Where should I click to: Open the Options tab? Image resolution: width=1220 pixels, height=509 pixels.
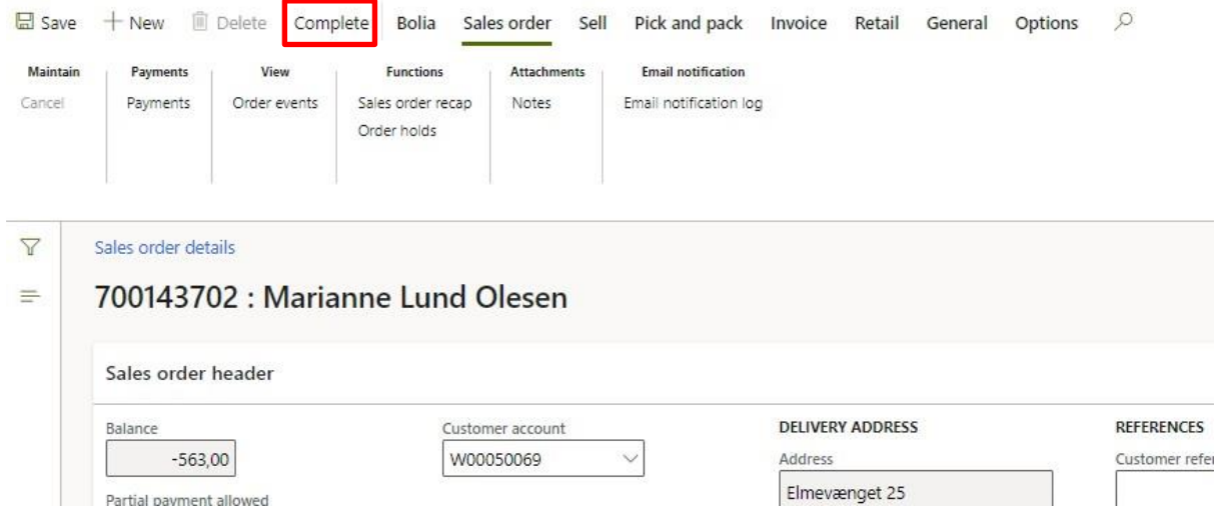(x=1046, y=23)
